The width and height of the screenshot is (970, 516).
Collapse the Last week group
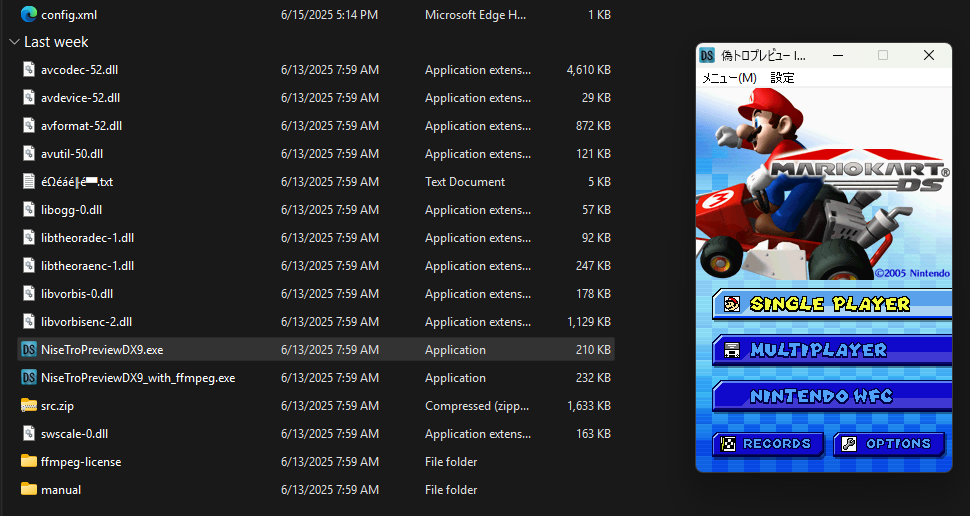[x=15, y=42]
